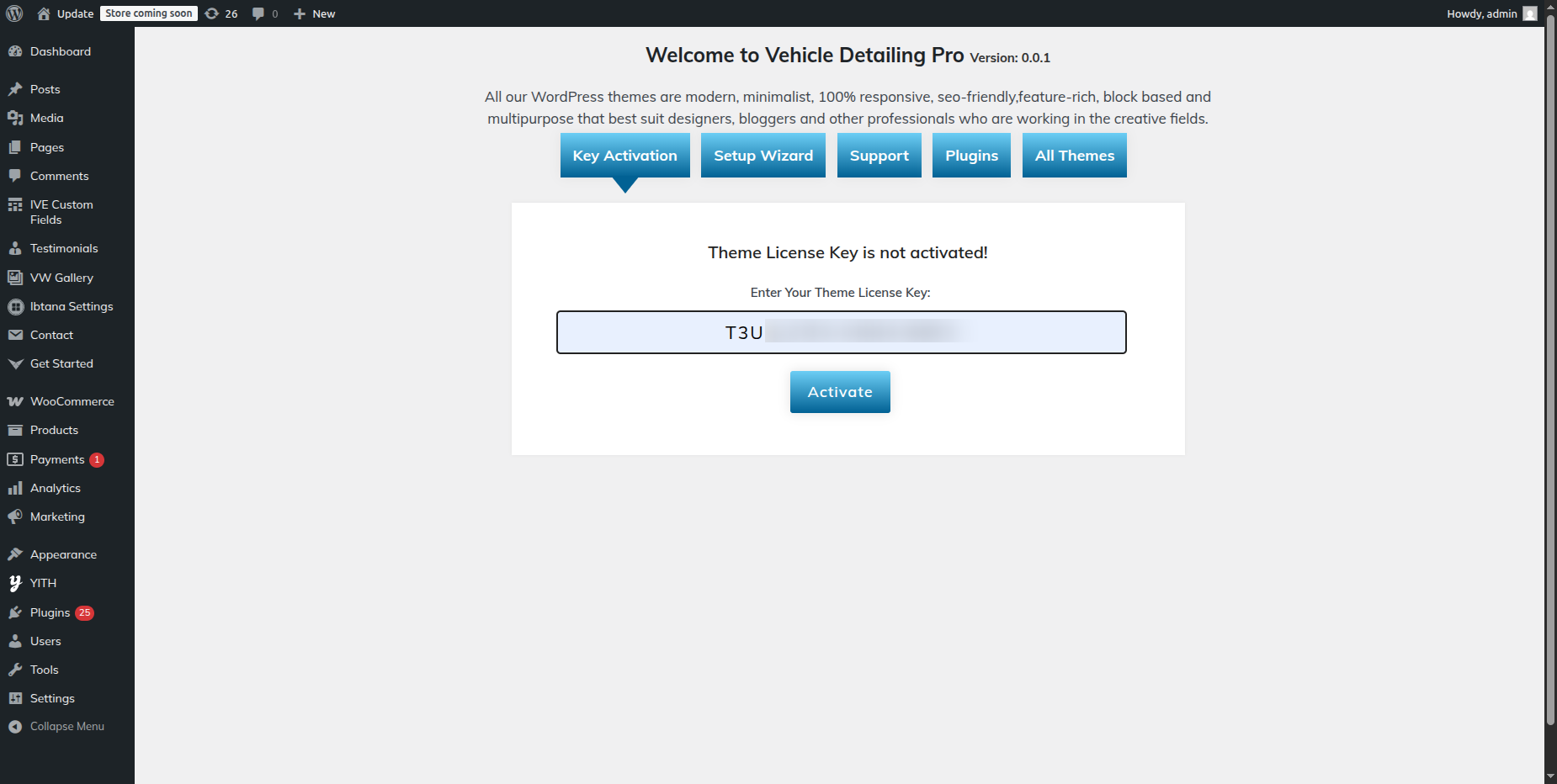Click the theme license key field
This screenshot has width=1557, height=784.
tap(841, 332)
